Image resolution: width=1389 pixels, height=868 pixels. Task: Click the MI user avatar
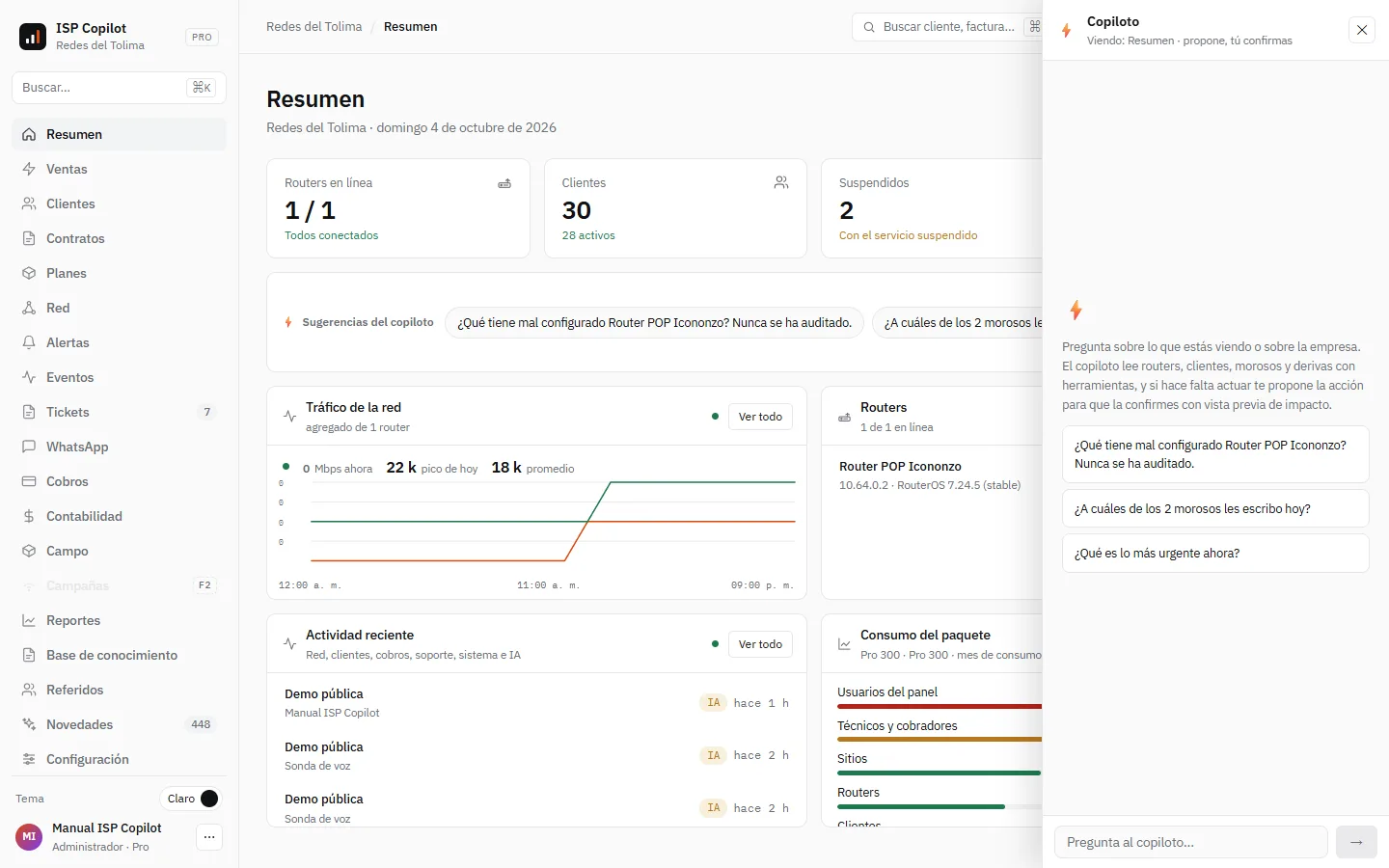pyautogui.click(x=29, y=837)
